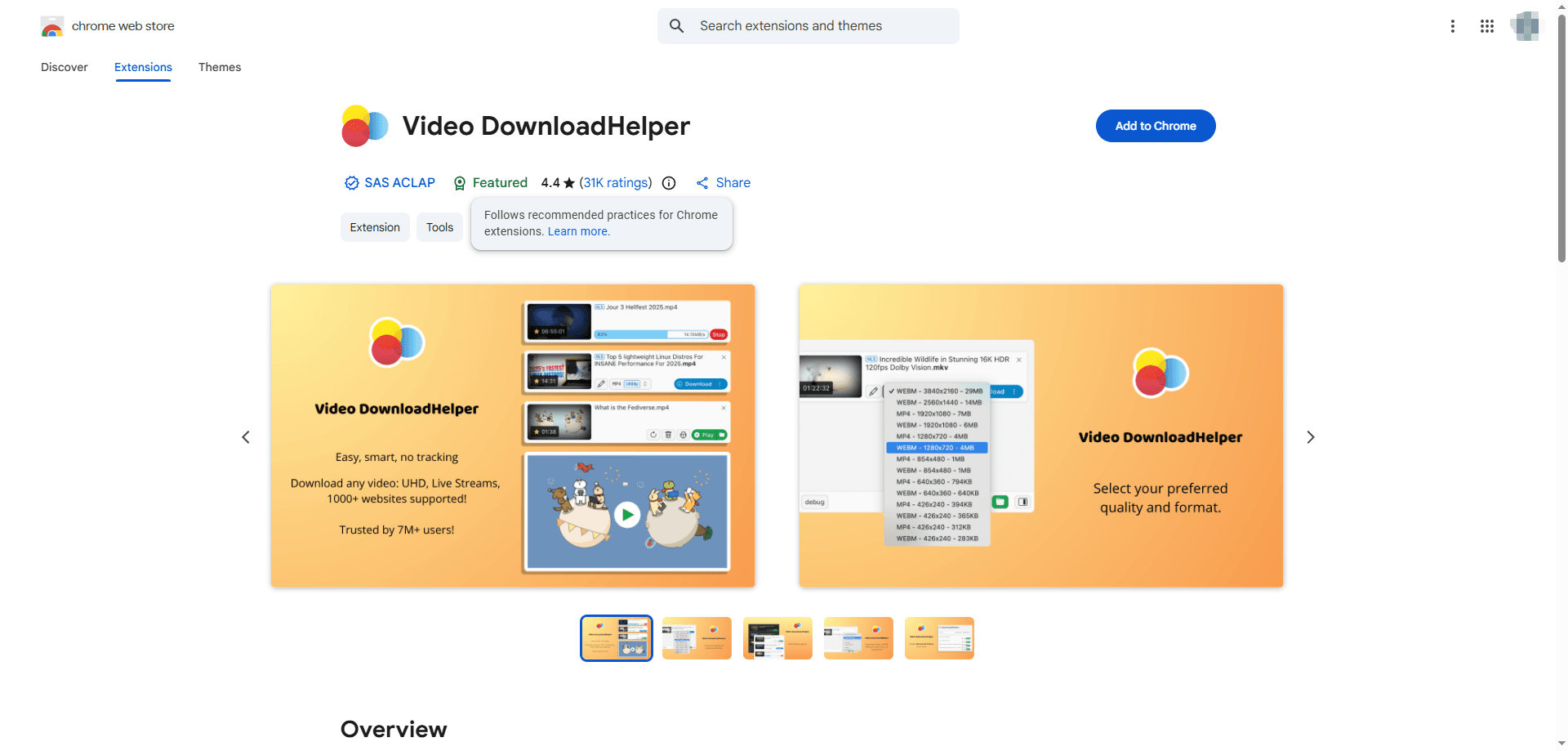Click the Chrome Web Store logo
This screenshot has width=1568, height=751.
[x=52, y=26]
